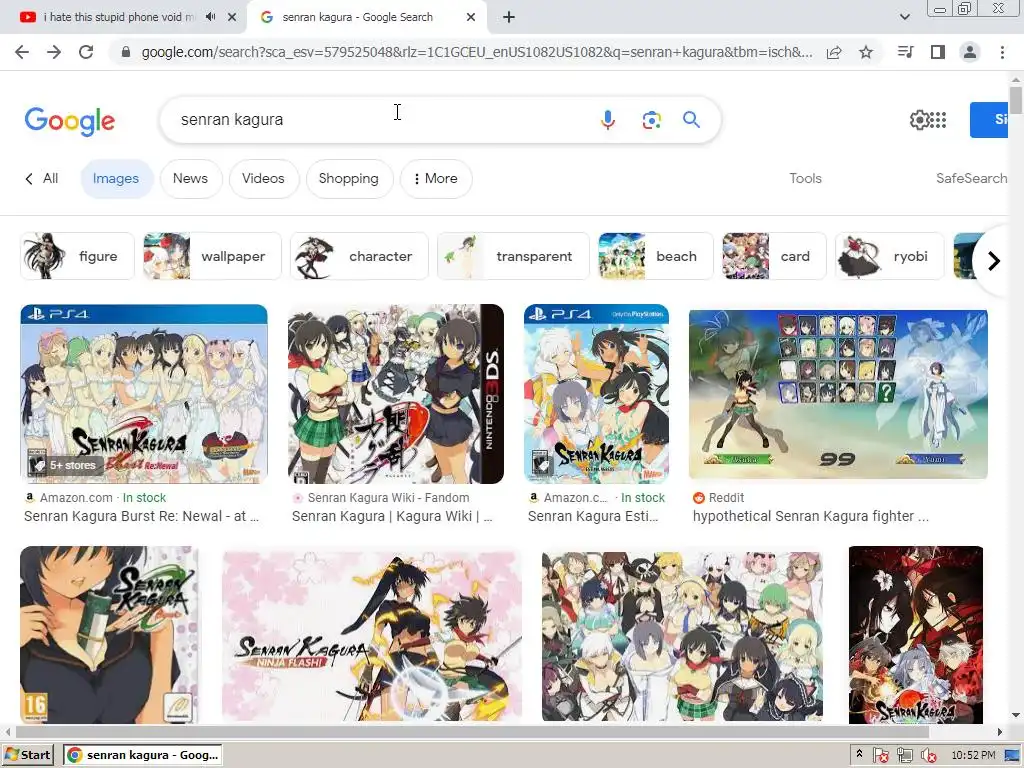Click the horizontal scrollbar at the bottom
This screenshot has width=1024, height=768.
pyautogui.click(x=472, y=732)
